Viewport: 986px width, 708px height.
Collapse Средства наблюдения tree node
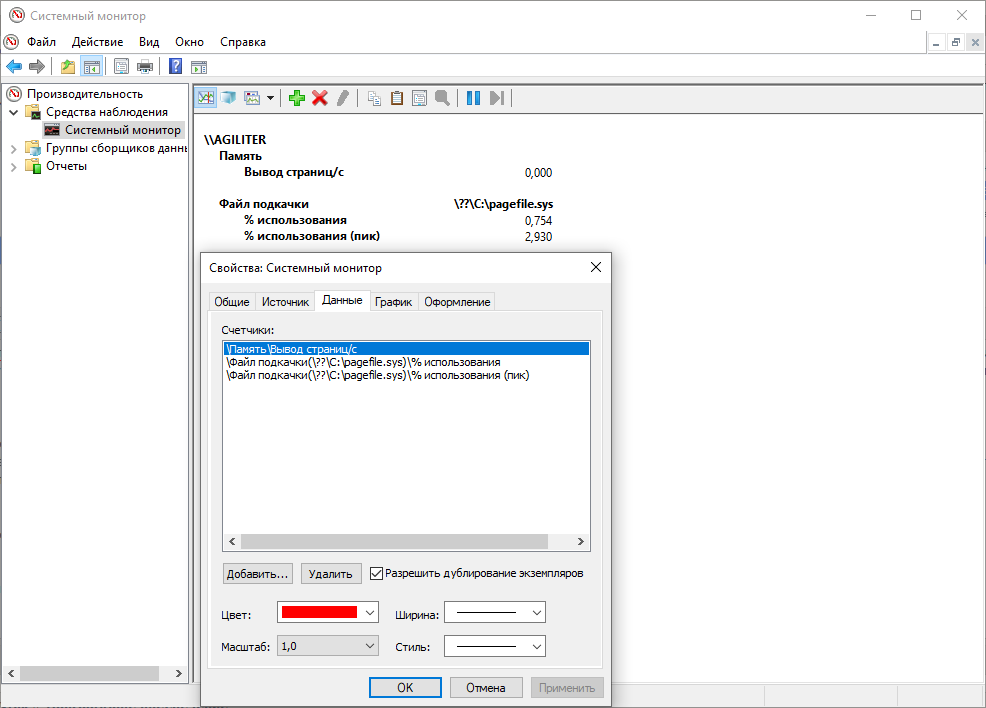[x=14, y=113]
